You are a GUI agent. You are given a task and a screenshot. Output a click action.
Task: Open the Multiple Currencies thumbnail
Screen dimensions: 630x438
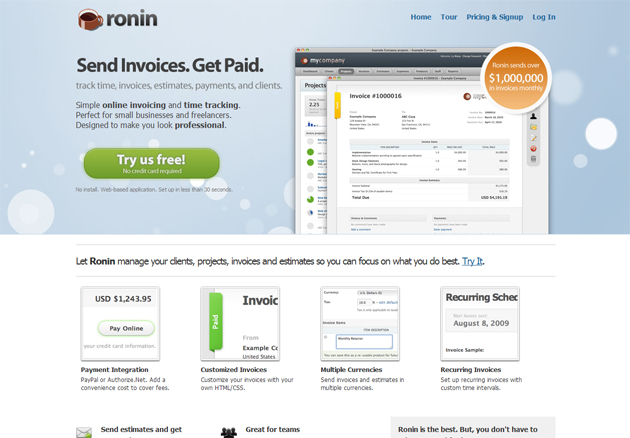click(x=360, y=323)
